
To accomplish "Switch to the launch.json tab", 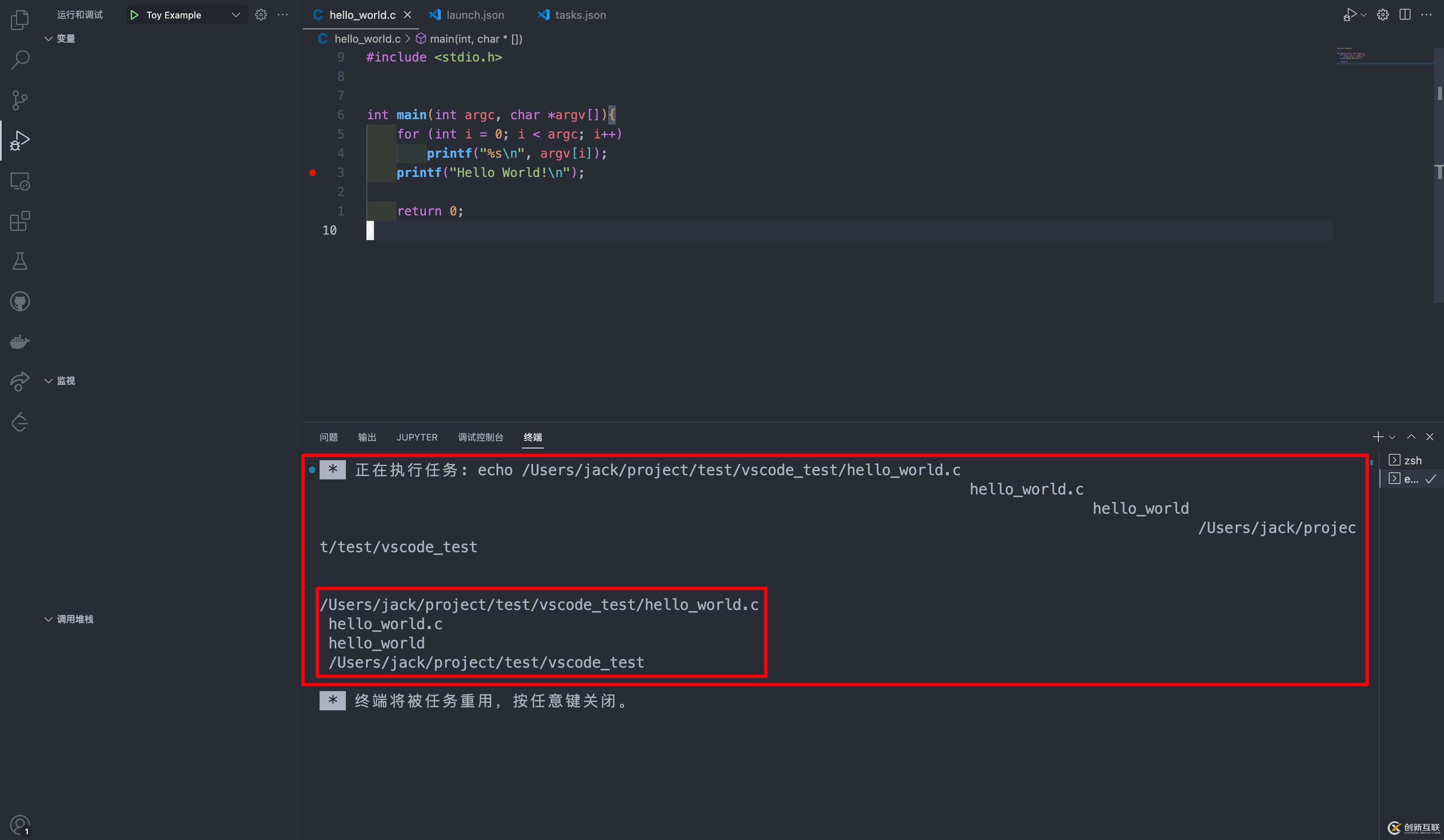I will (x=467, y=15).
